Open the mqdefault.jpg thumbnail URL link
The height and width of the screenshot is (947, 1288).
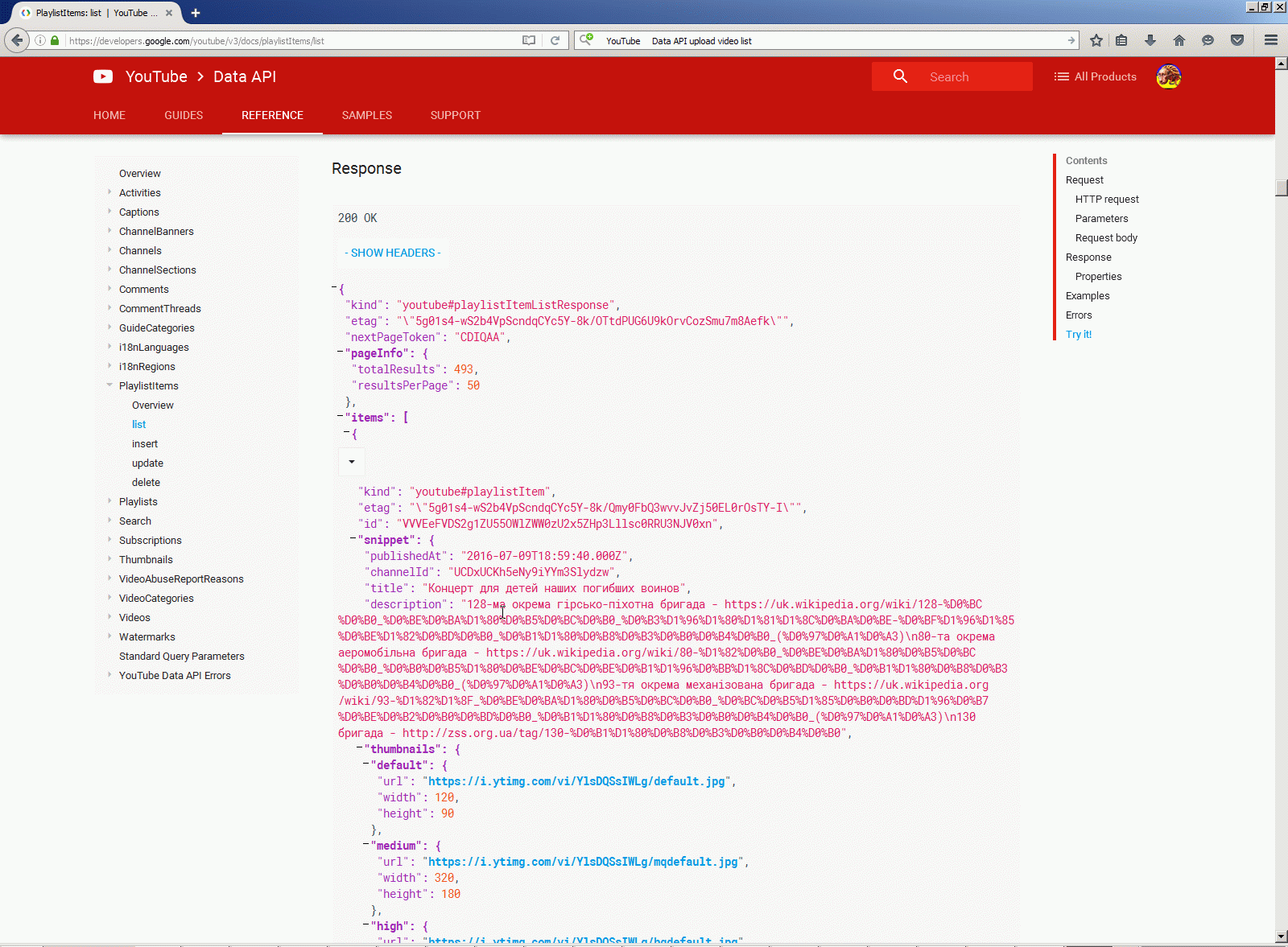click(583, 862)
